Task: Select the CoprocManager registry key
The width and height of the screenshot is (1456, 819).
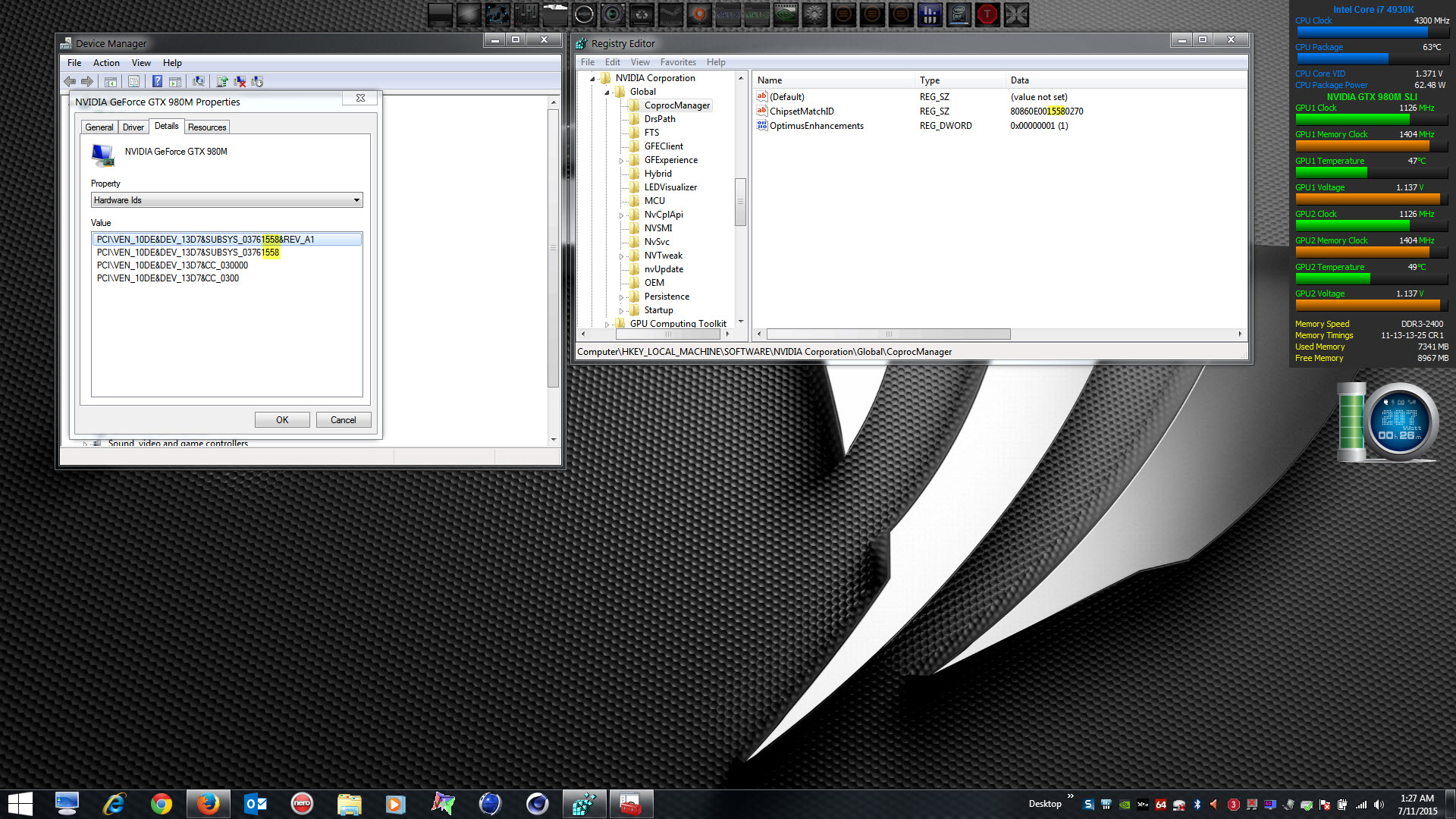Action: coord(677,105)
